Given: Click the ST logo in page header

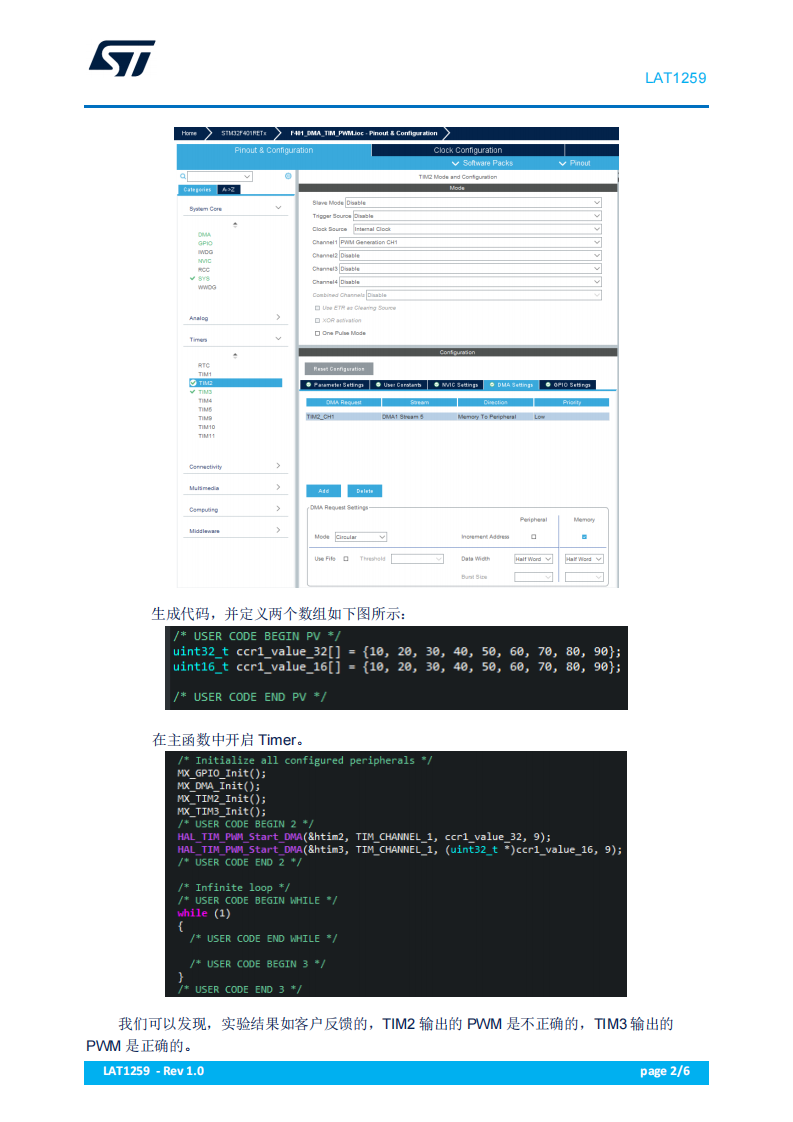Looking at the screenshot, I should coord(122,58).
